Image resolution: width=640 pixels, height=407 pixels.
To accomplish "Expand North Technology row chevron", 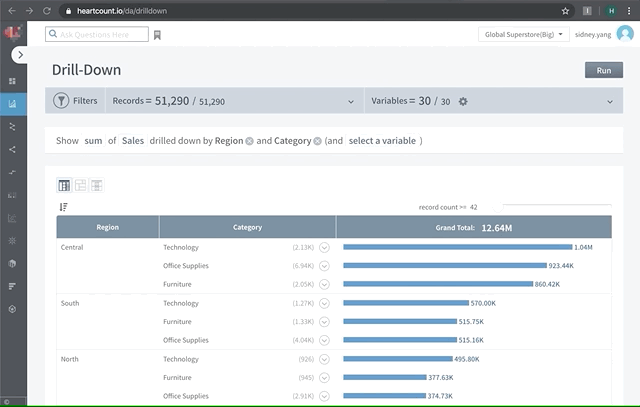I will pos(324,359).
